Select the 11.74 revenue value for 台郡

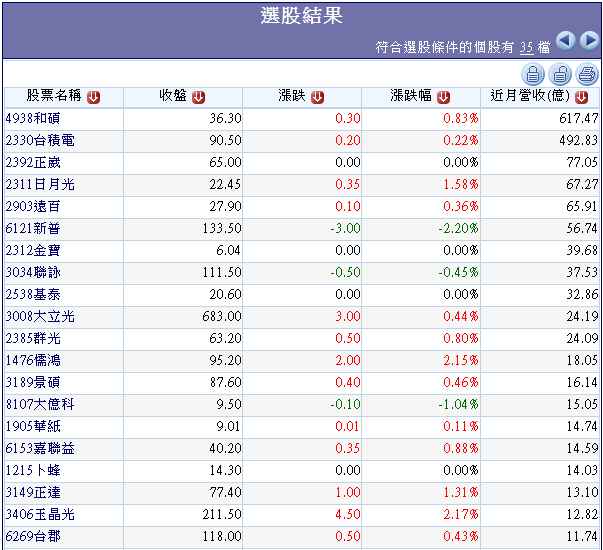(x=582, y=536)
